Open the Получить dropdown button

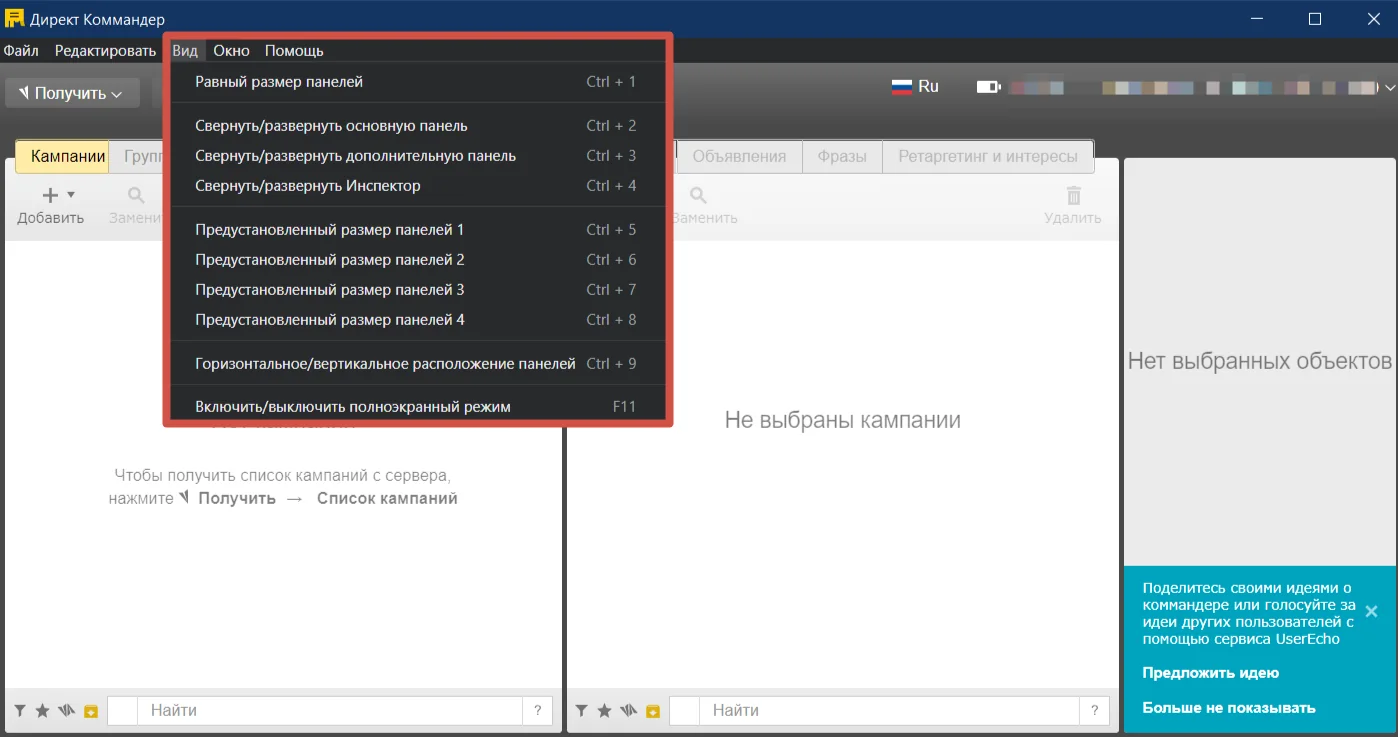tap(72, 93)
